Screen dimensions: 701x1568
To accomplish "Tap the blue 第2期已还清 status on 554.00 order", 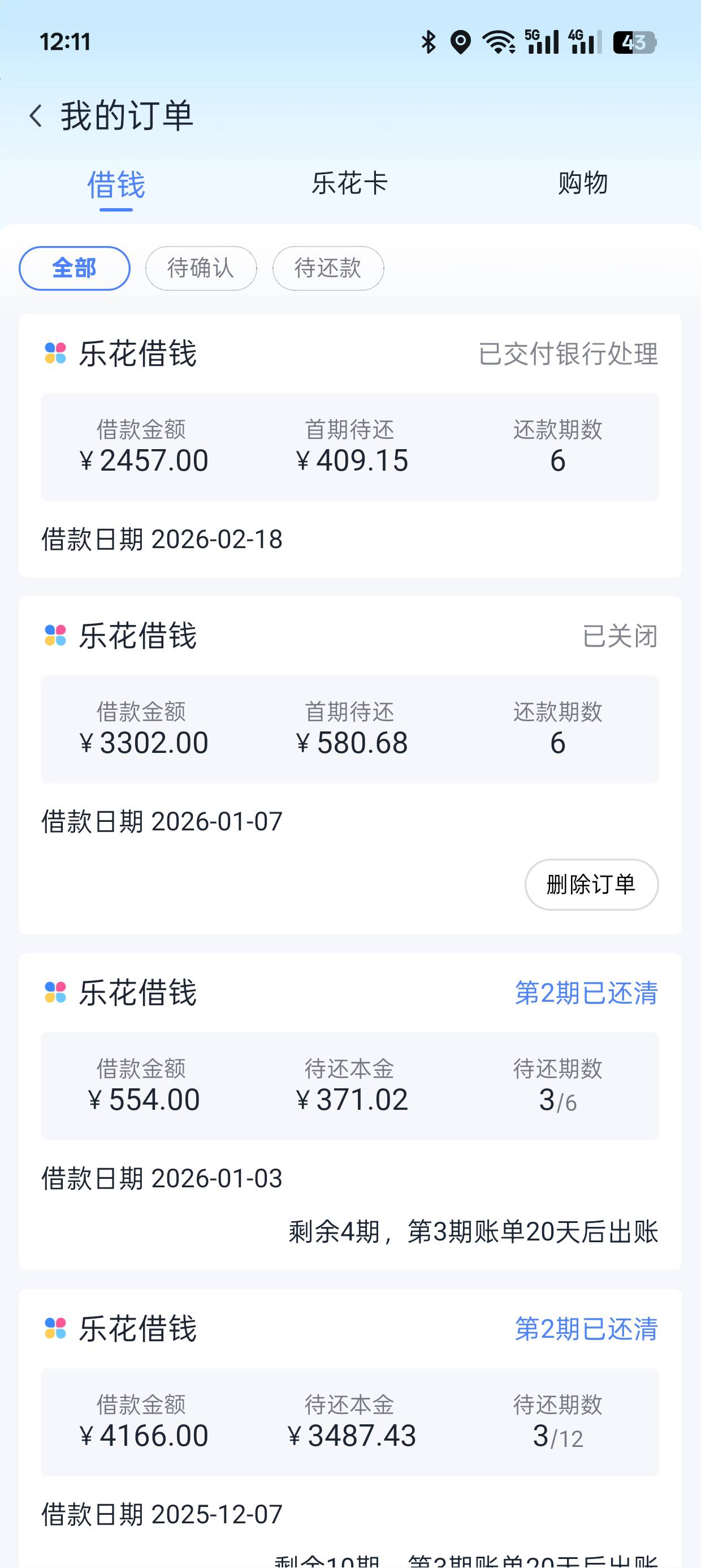I will [x=586, y=993].
